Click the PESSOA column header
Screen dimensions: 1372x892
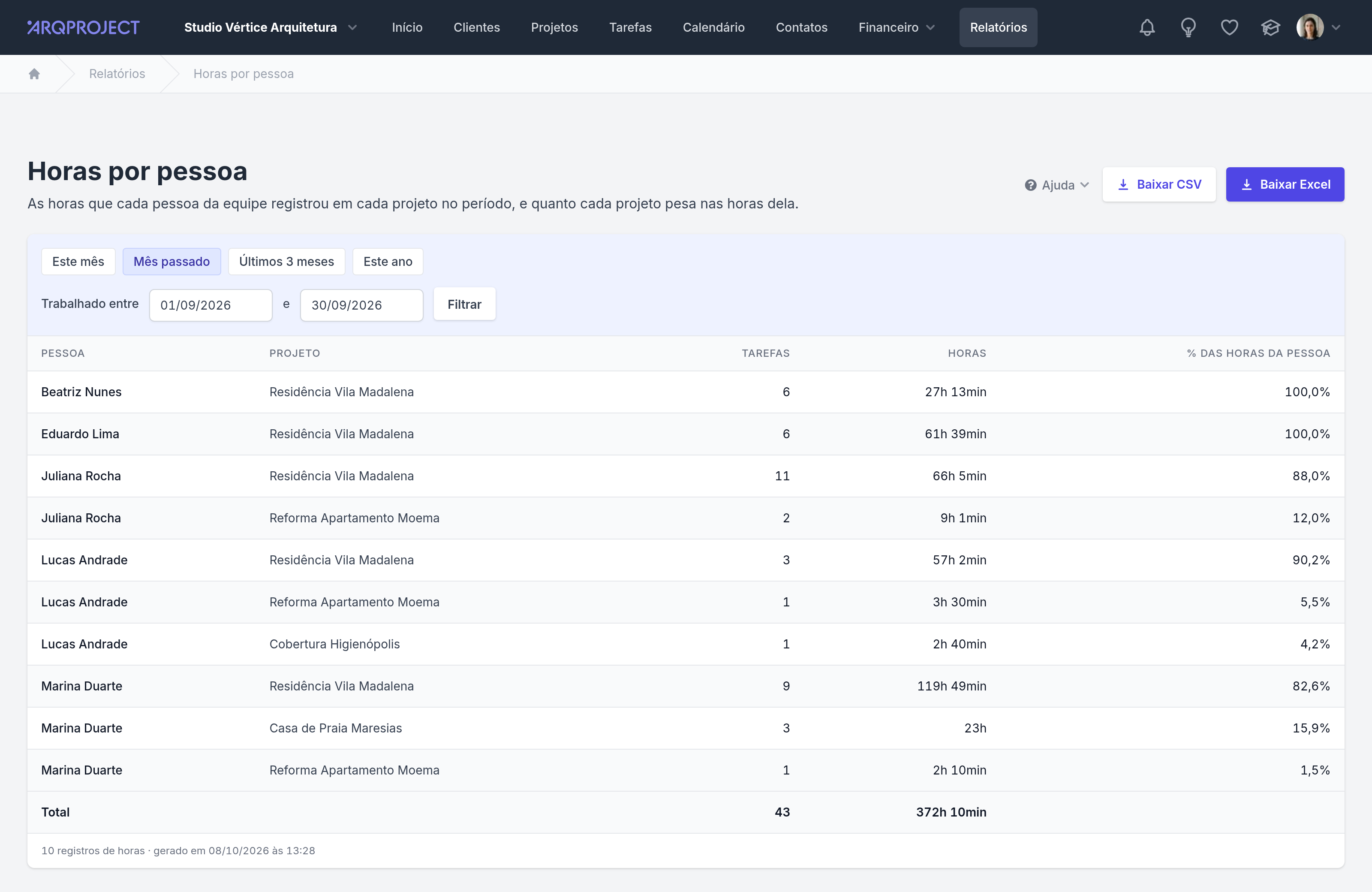pyautogui.click(x=63, y=353)
